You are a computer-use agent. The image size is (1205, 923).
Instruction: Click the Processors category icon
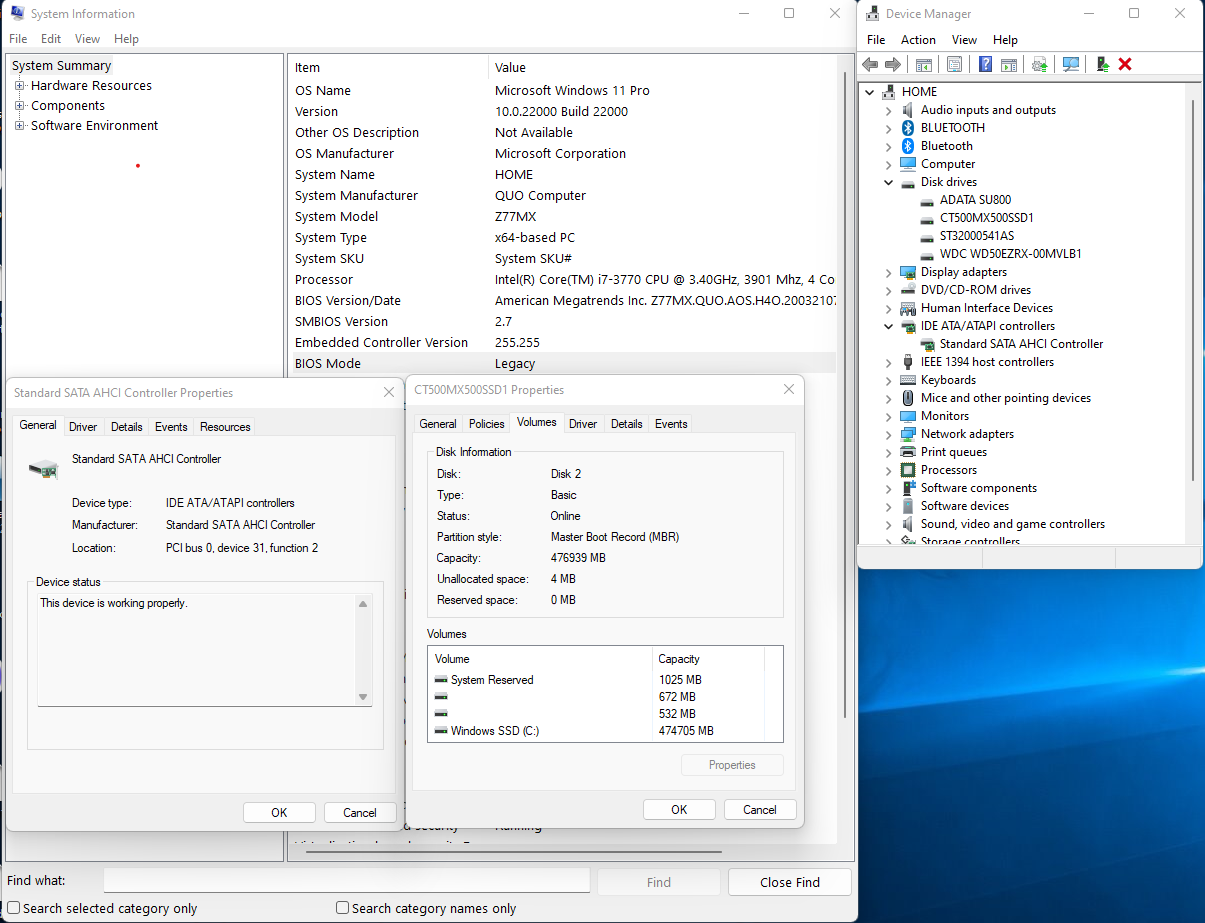point(908,470)
